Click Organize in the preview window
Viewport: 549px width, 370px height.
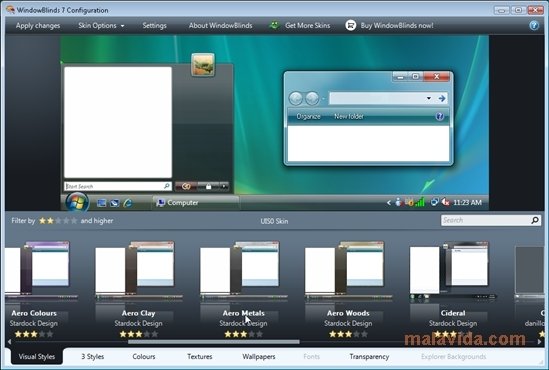click(308, 116)
